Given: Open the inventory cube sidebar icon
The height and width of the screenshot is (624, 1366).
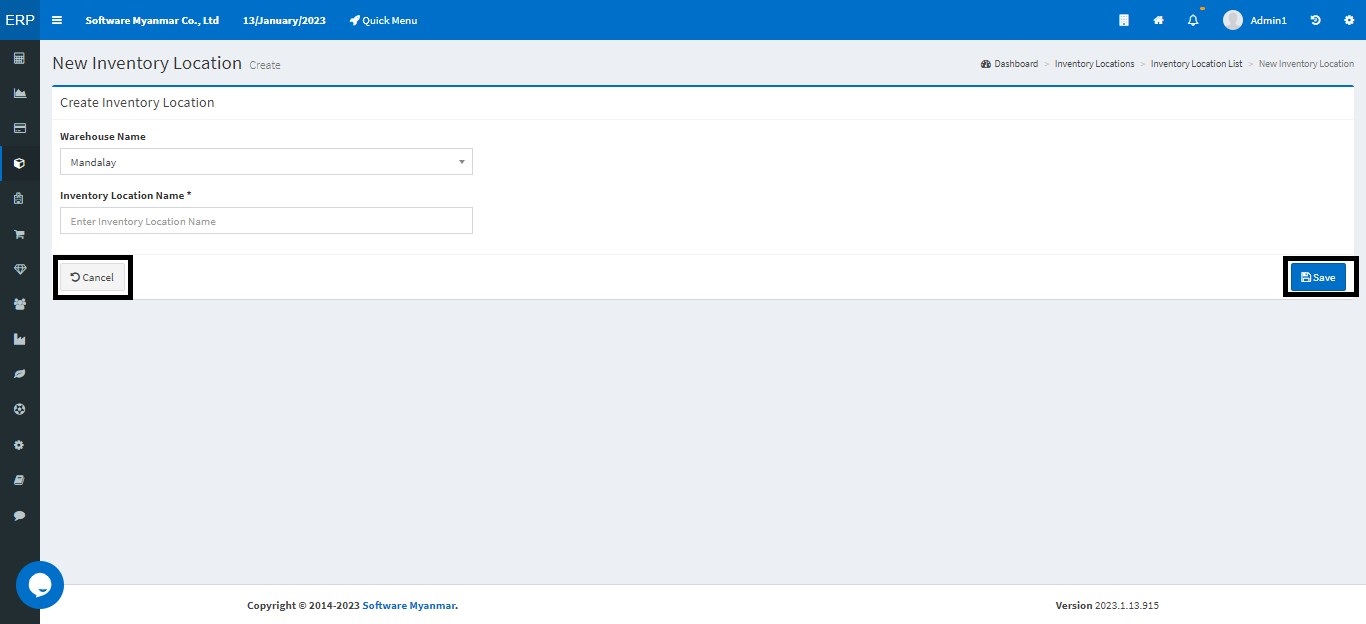Looking at the screenshot, I should click(x=19, y=164).
